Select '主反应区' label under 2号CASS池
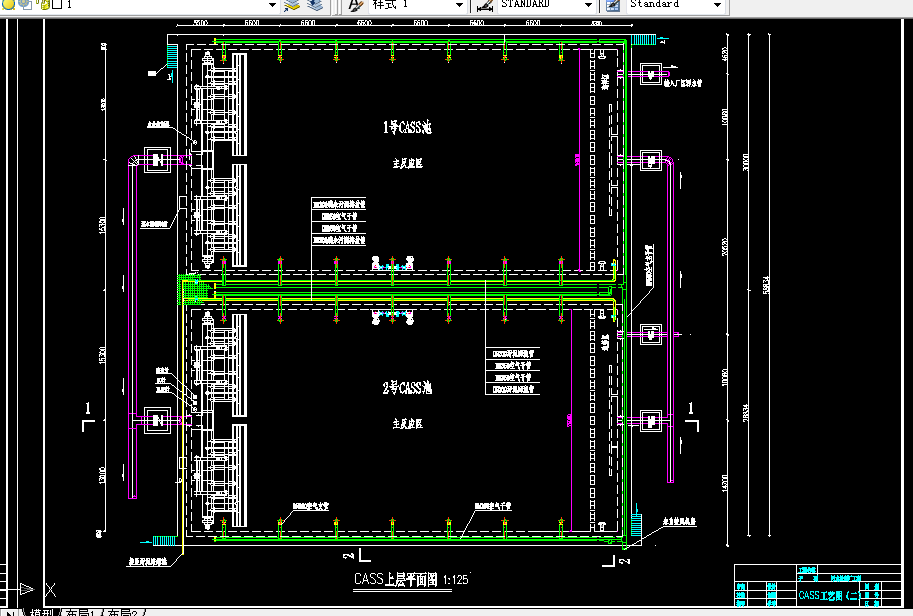 click(x=407, y=424)
